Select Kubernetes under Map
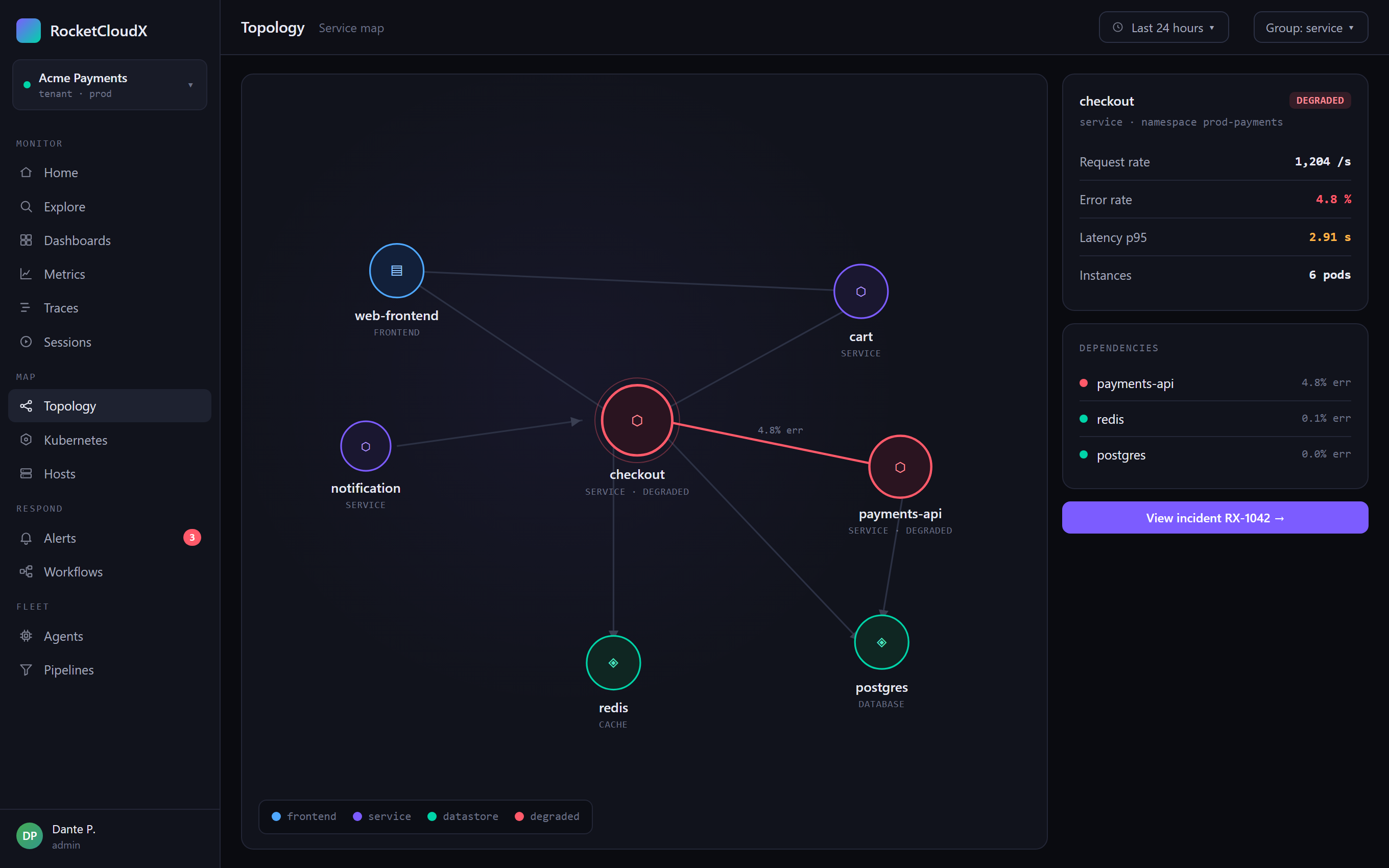This screenshot has height=868, width=1389. pyautogui.click(x=110, y=440)
